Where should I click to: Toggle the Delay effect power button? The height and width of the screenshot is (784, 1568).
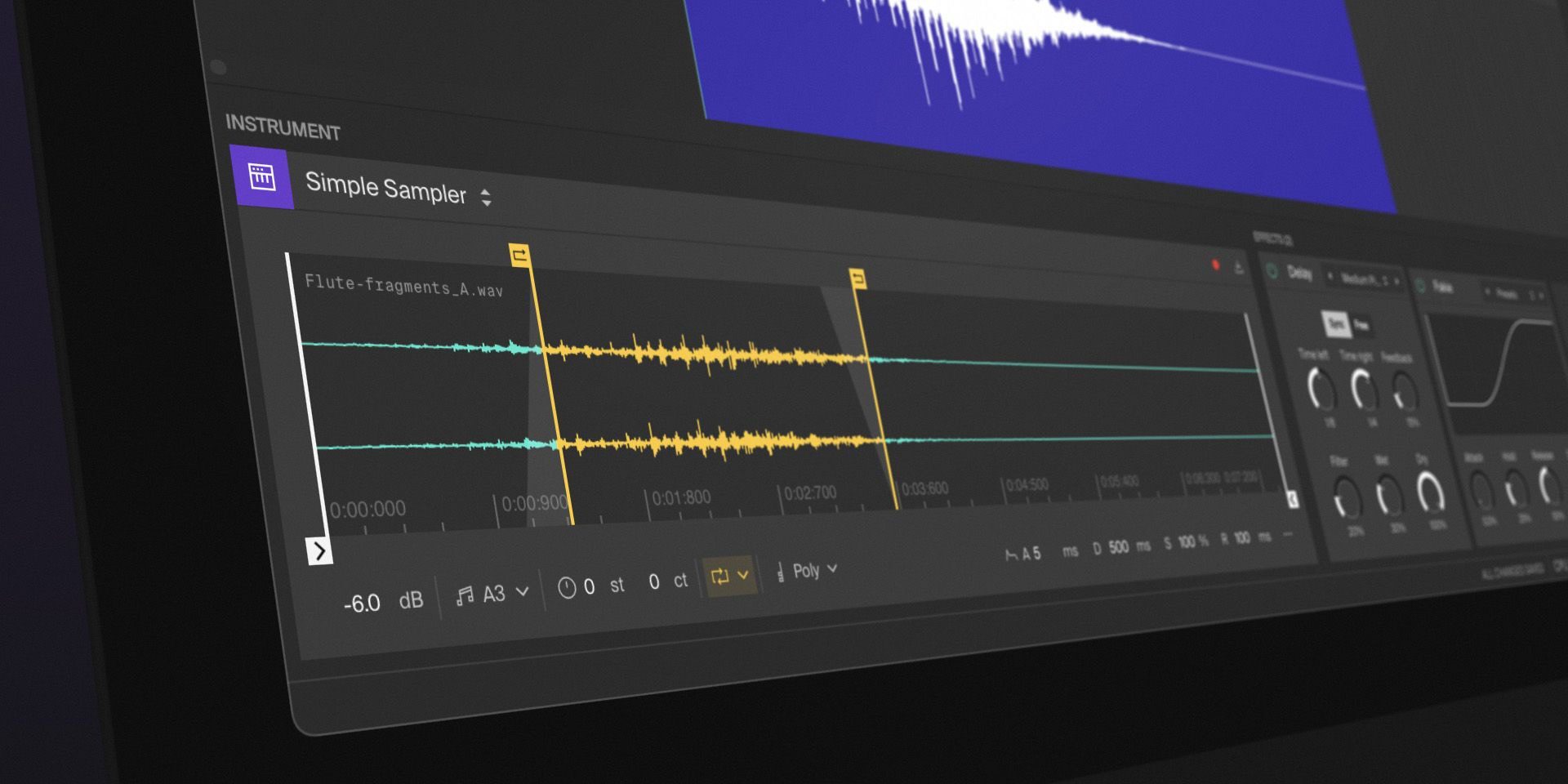(1272, 271)
